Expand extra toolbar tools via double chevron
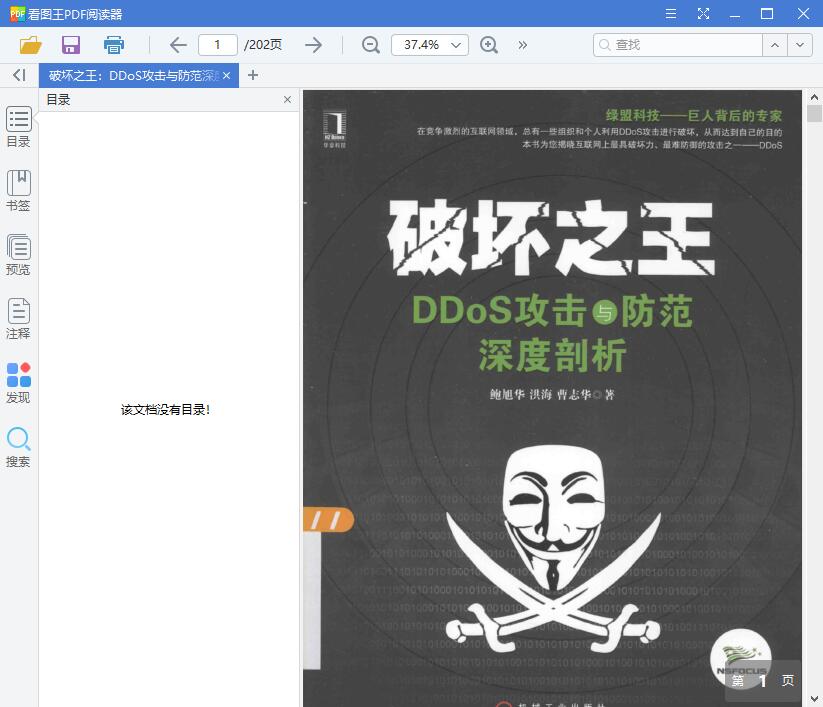The image size is (823, 707). click(x=519, y=45)
